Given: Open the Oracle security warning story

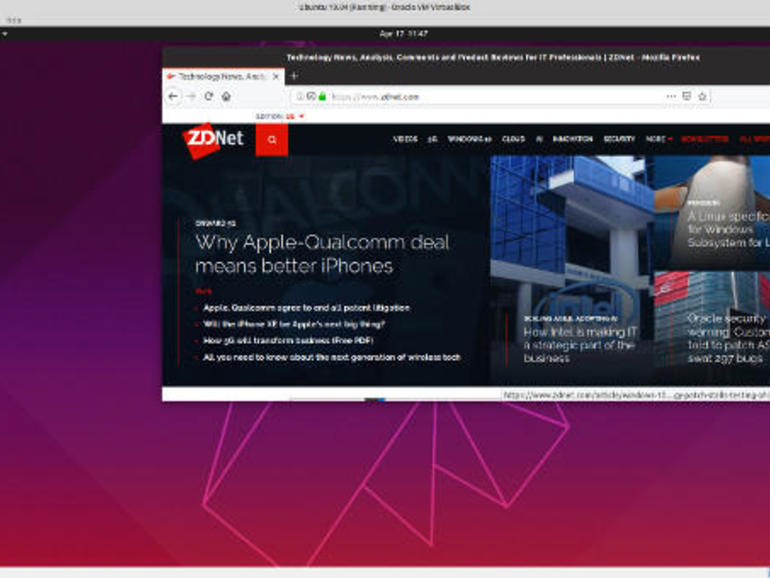Looking at the screenshot, I should point(729,338).
